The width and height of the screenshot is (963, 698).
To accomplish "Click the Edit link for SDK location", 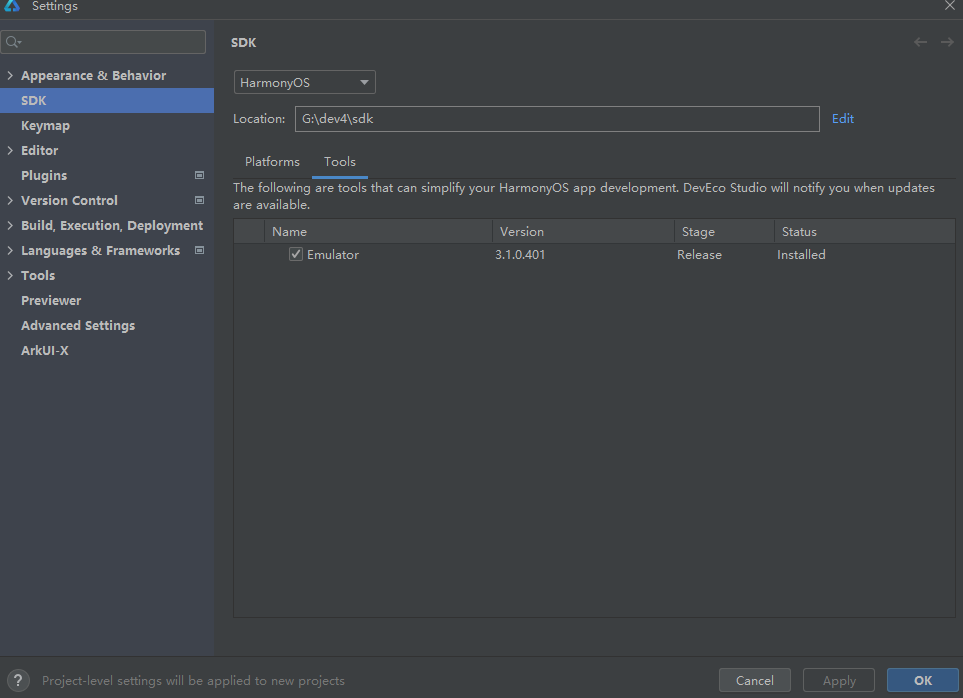I will pyautogui.click(x=843, y=118).
